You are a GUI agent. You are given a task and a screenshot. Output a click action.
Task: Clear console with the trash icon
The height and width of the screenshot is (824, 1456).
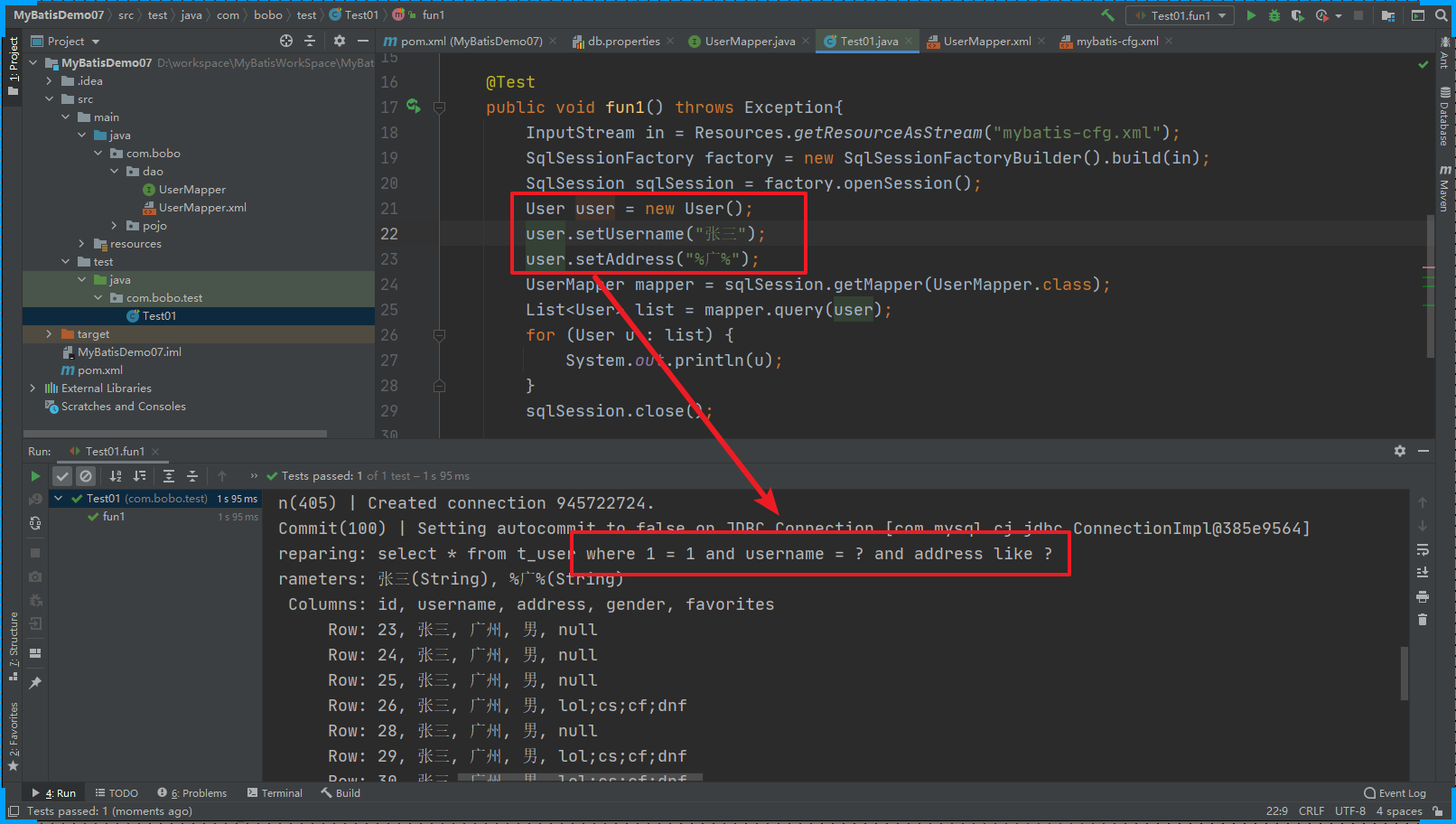point(1423,620)
